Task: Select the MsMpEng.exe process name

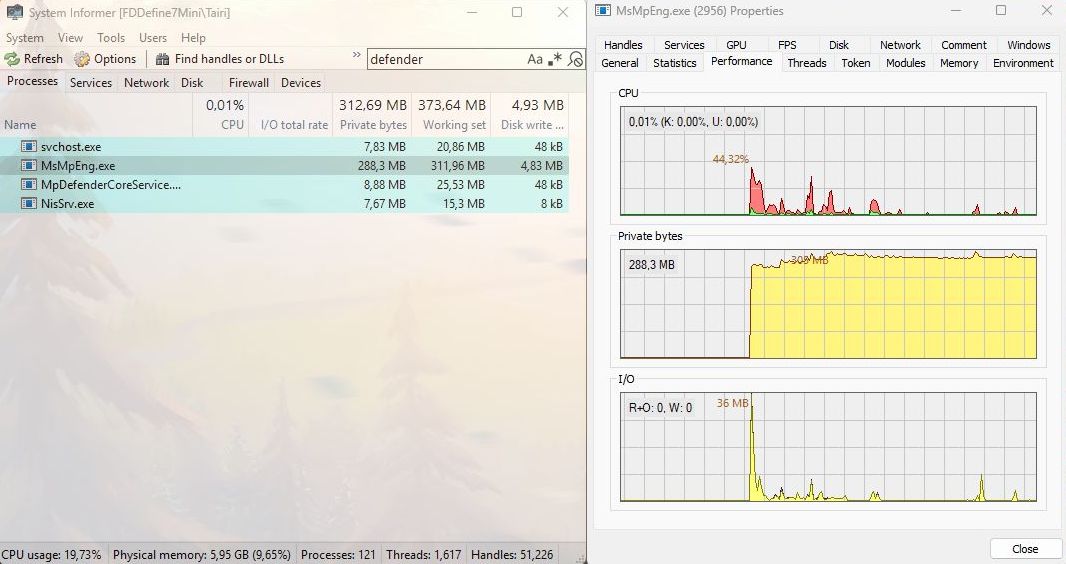Action: [x=78, y=166]
